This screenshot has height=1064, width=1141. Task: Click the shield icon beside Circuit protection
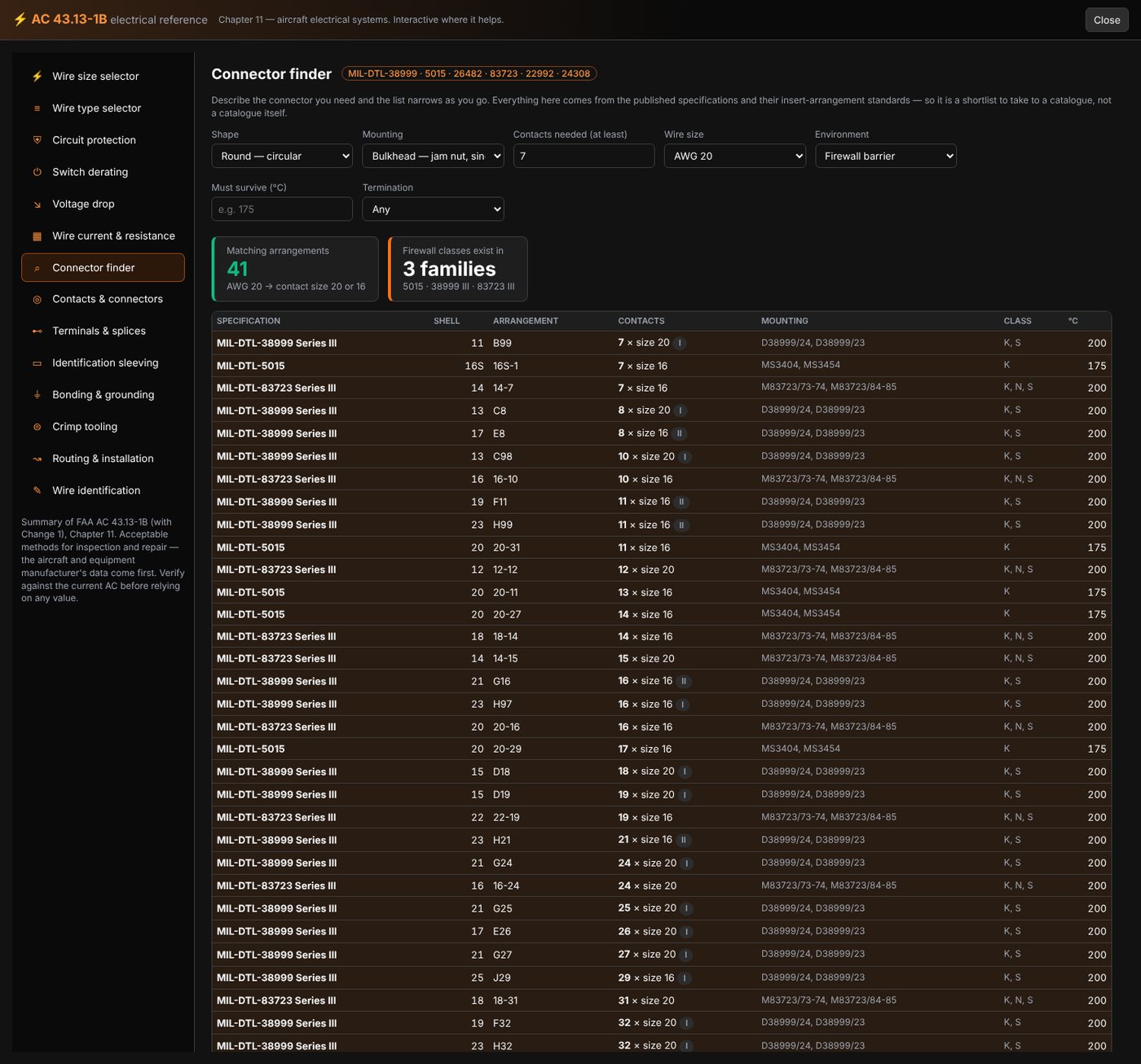37,140
